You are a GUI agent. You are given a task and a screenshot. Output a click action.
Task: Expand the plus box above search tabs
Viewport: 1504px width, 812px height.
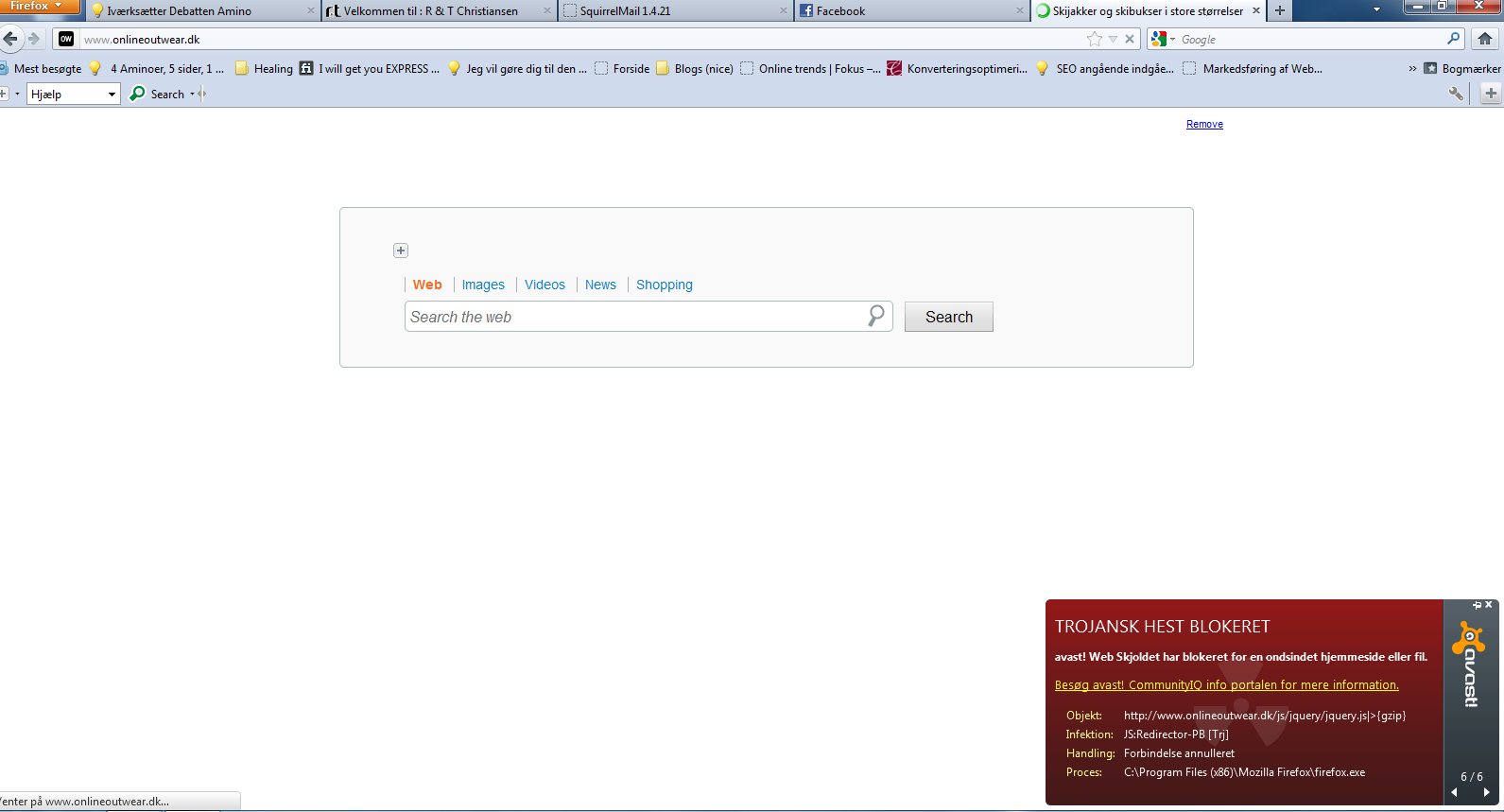click(x=401, y=251)
